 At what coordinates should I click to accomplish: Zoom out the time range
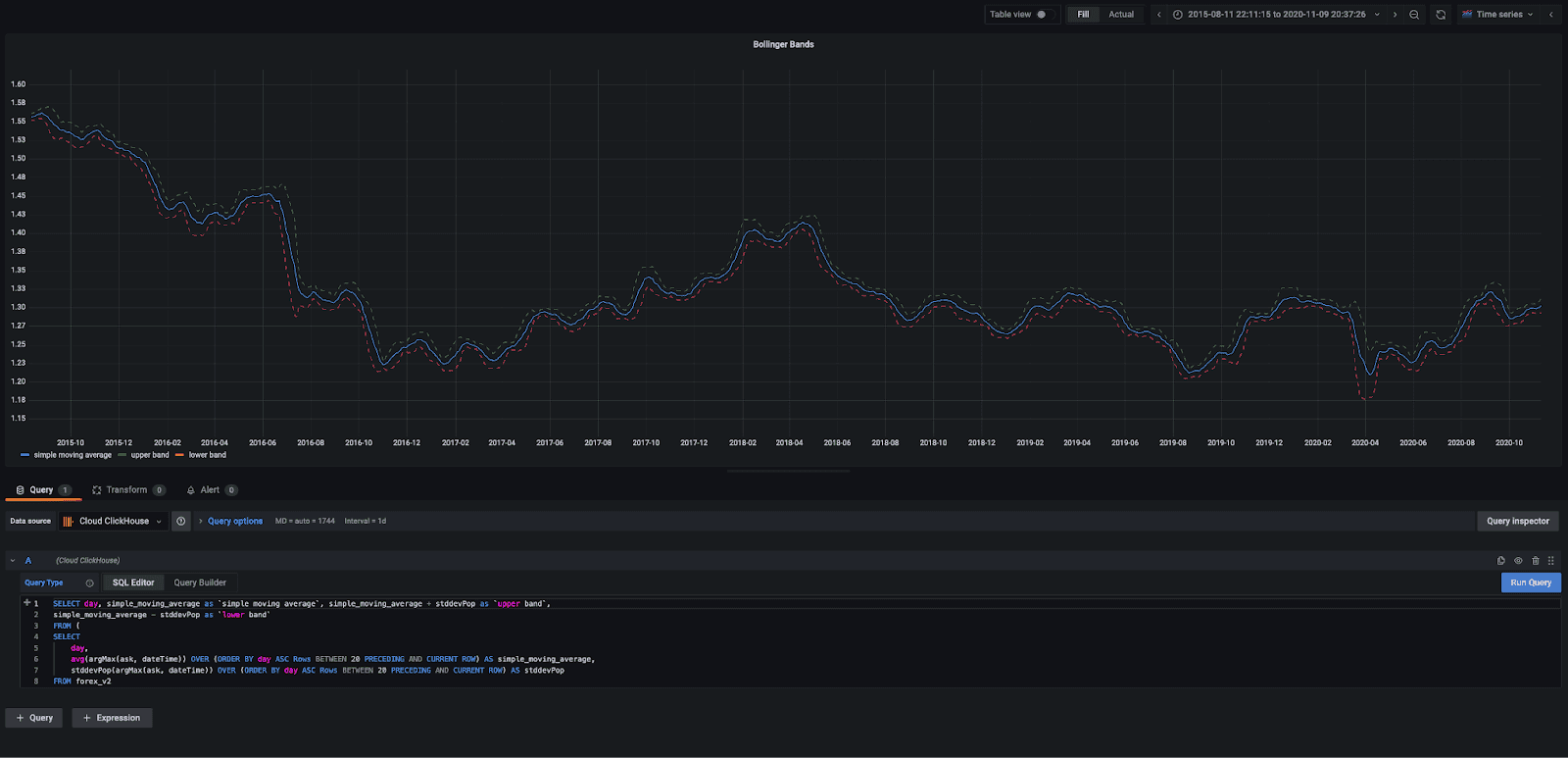[1414, 15]
